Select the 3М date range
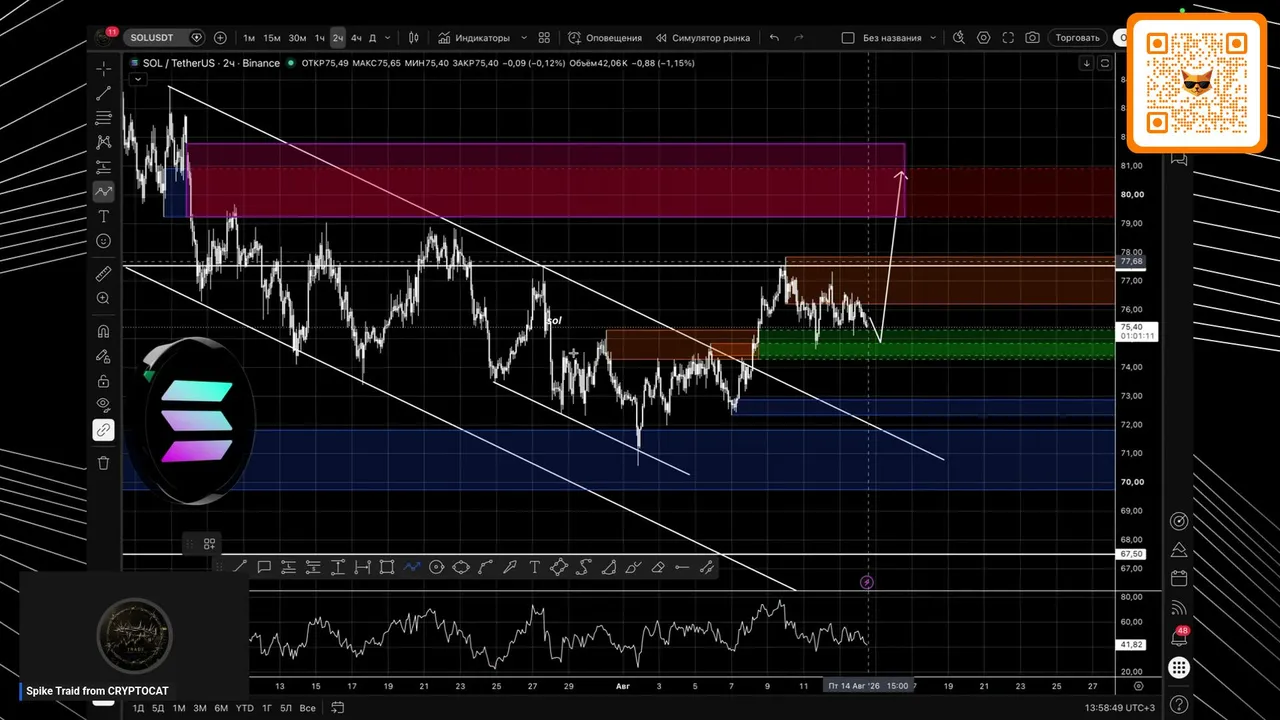 pos(200,708)
